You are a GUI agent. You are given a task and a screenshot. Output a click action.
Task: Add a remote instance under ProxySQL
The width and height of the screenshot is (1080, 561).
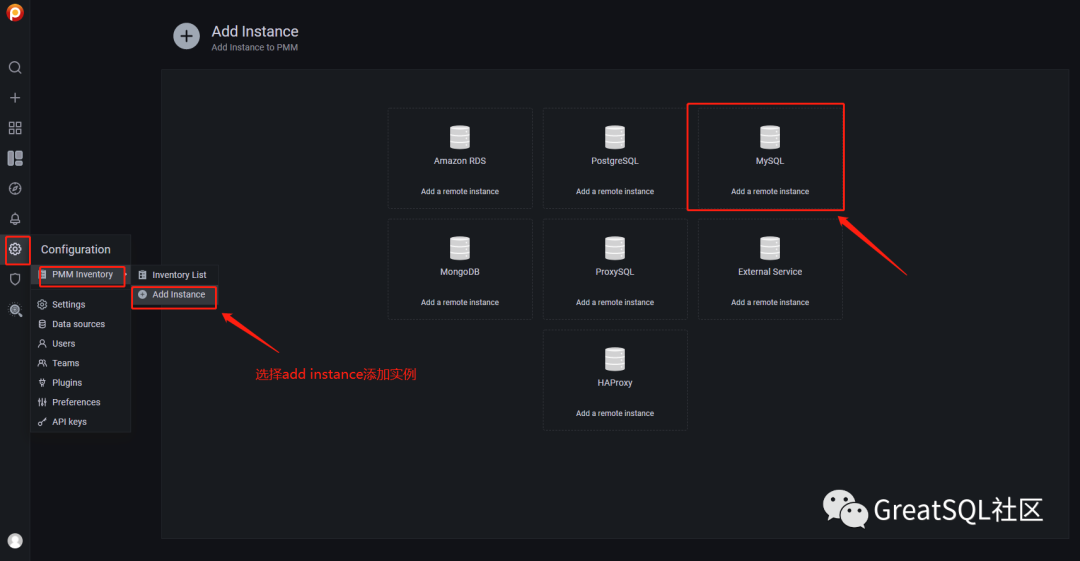pos(614,303)
